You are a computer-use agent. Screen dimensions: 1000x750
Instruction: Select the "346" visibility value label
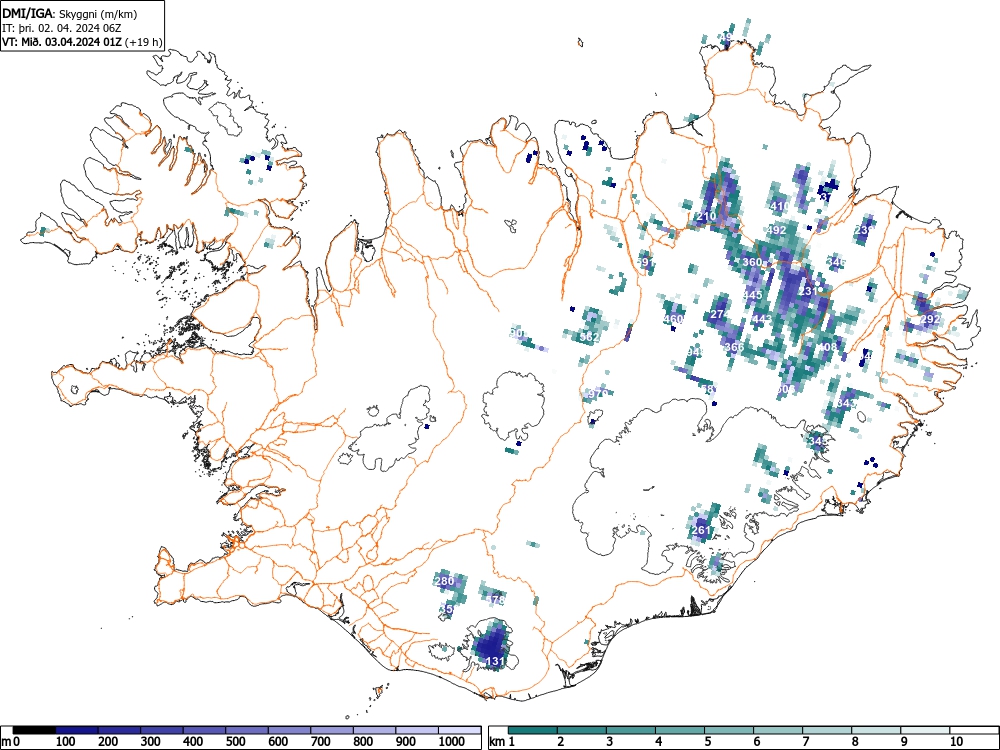835,262
